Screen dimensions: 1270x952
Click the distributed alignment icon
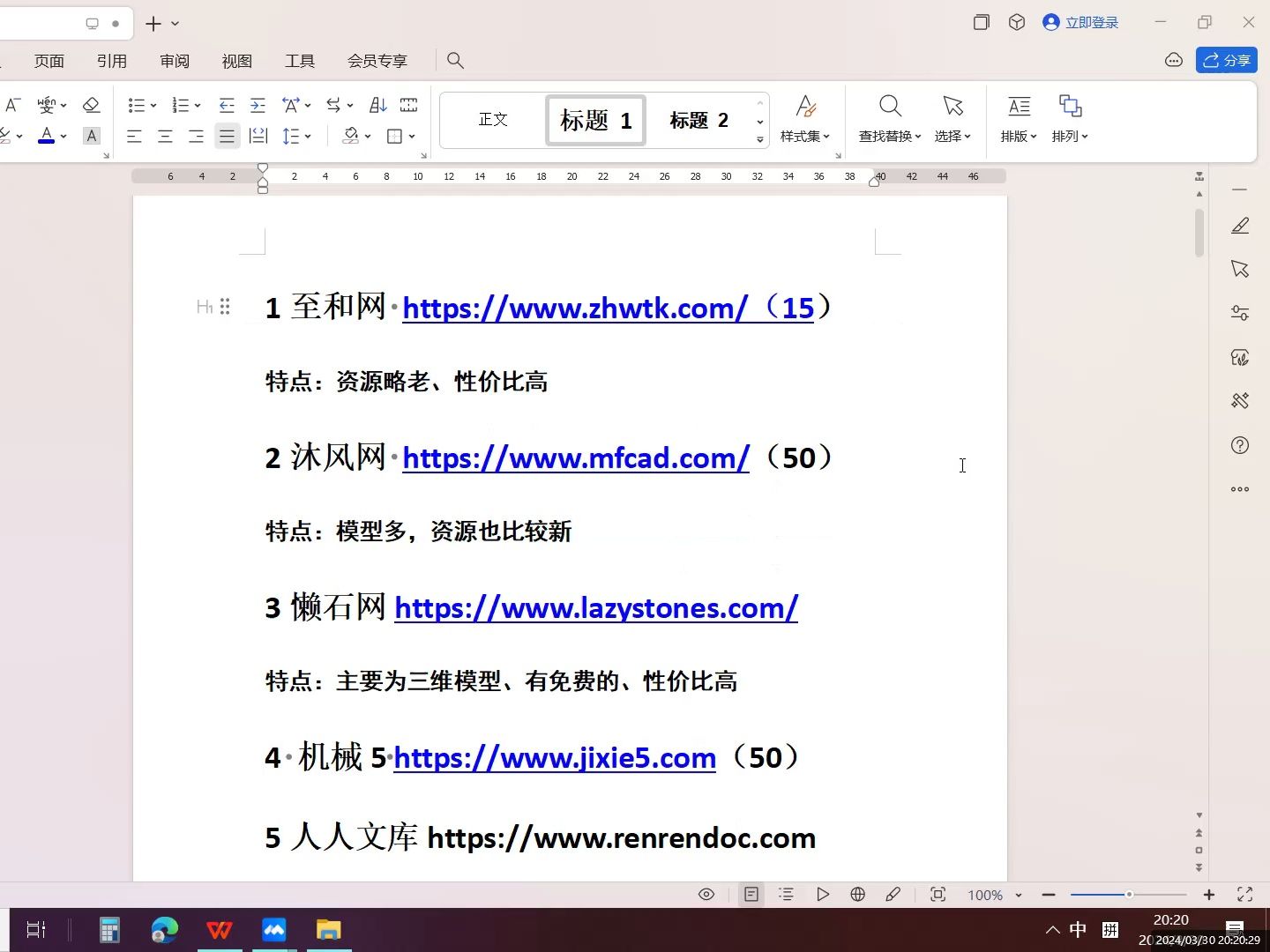point(258,136)
